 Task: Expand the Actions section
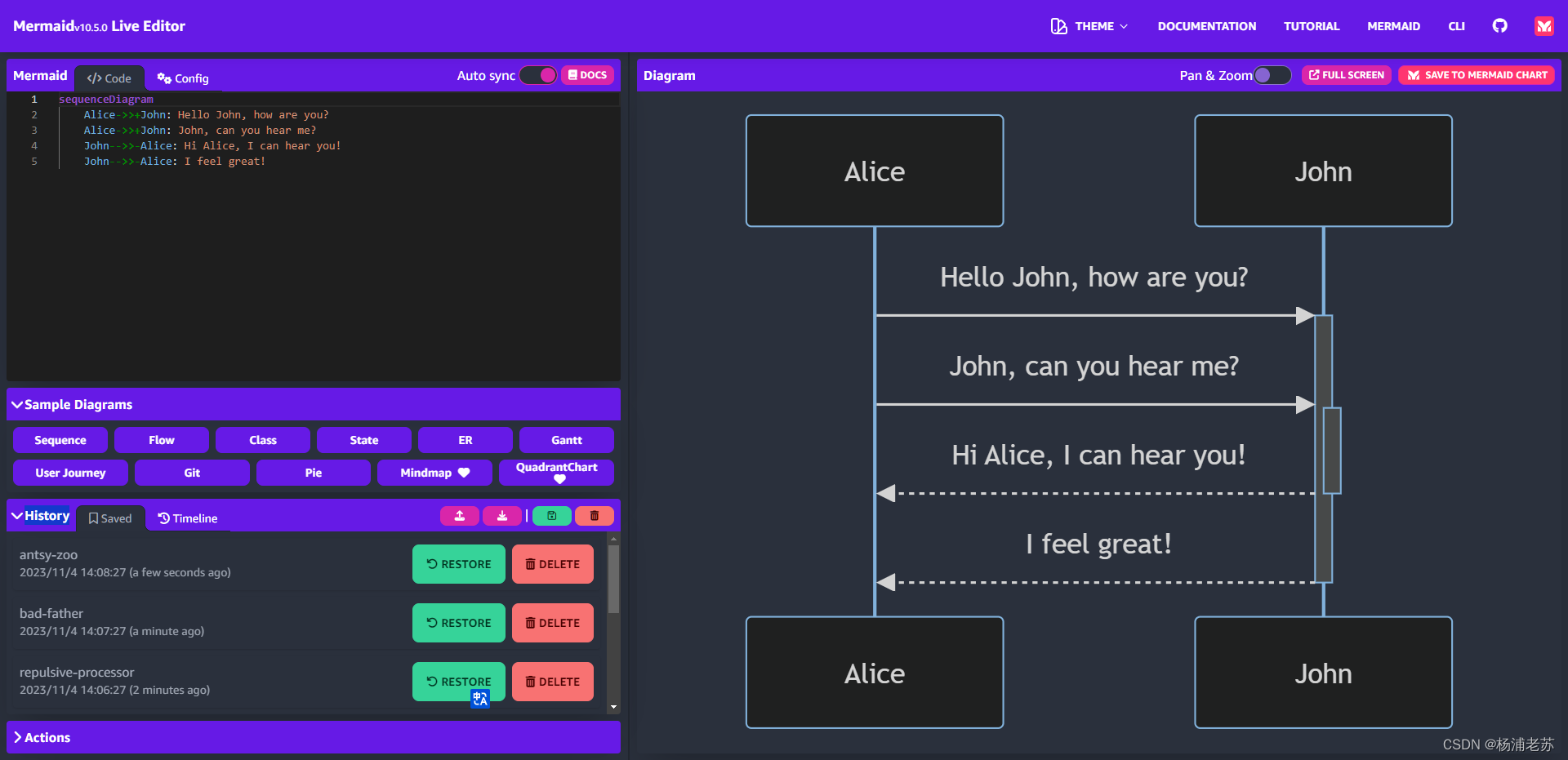[x=314, y=737]
